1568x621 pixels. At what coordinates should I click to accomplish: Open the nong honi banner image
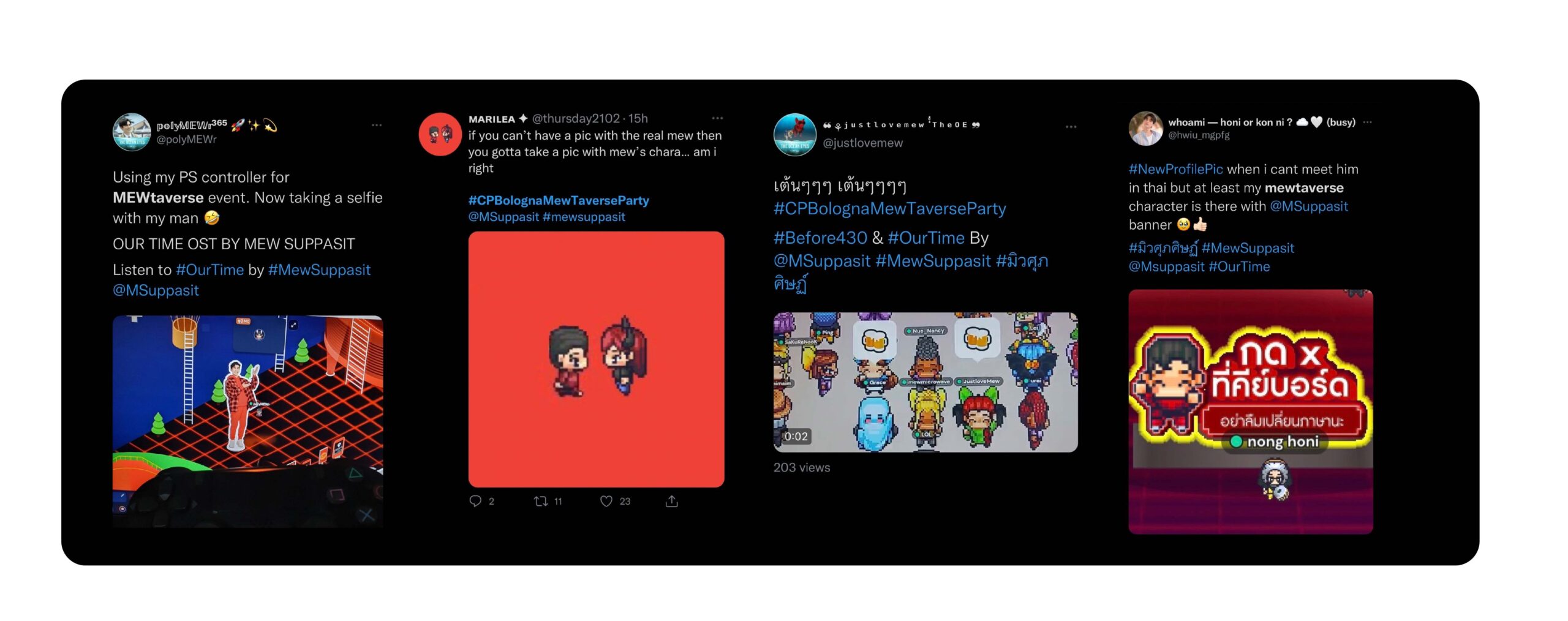[1251, 412]
